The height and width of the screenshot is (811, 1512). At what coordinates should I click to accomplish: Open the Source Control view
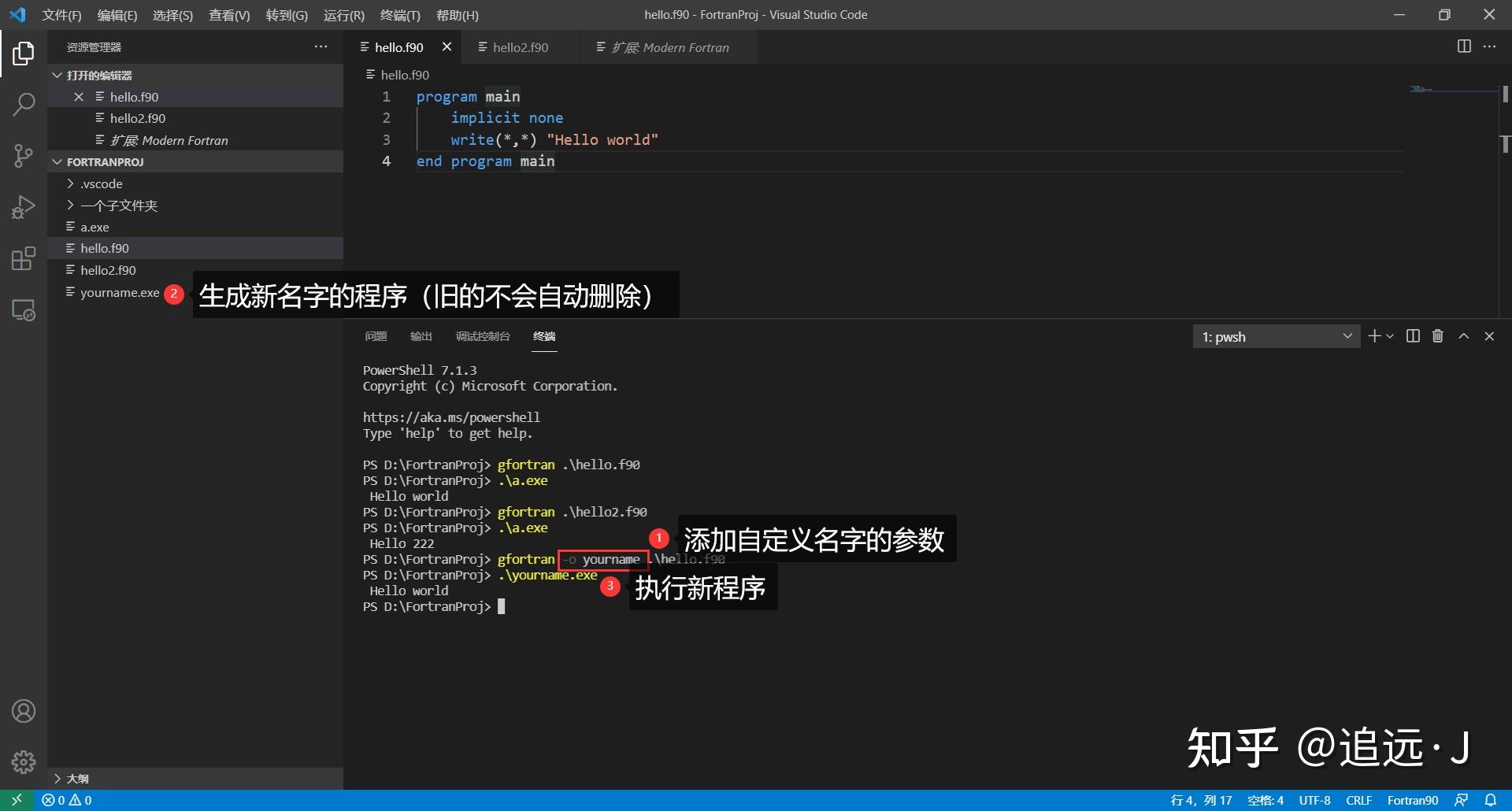click(24, 155)
